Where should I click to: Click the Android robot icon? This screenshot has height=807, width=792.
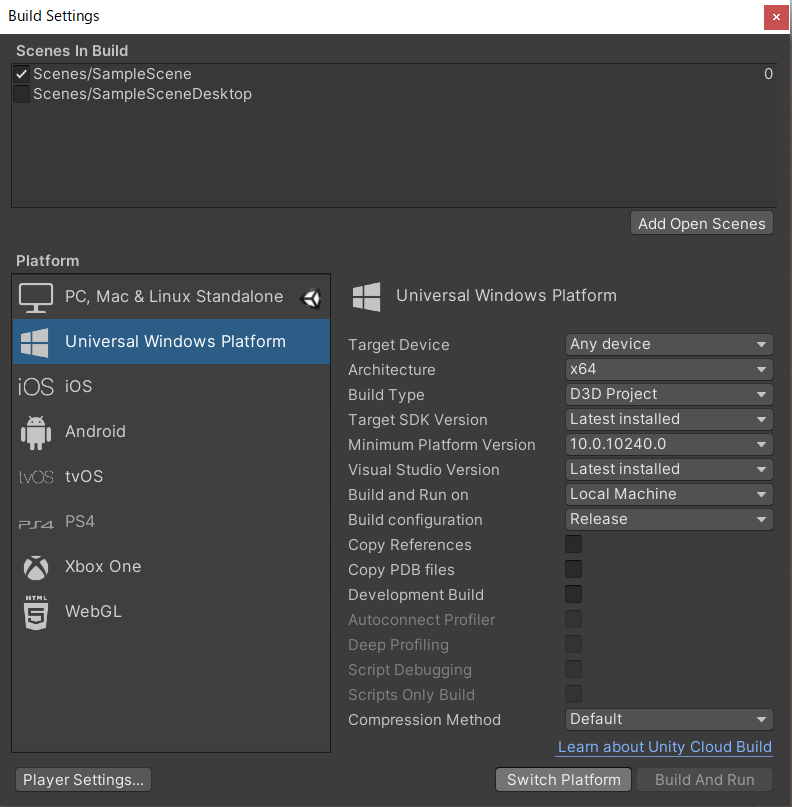[x=36, y=432]
